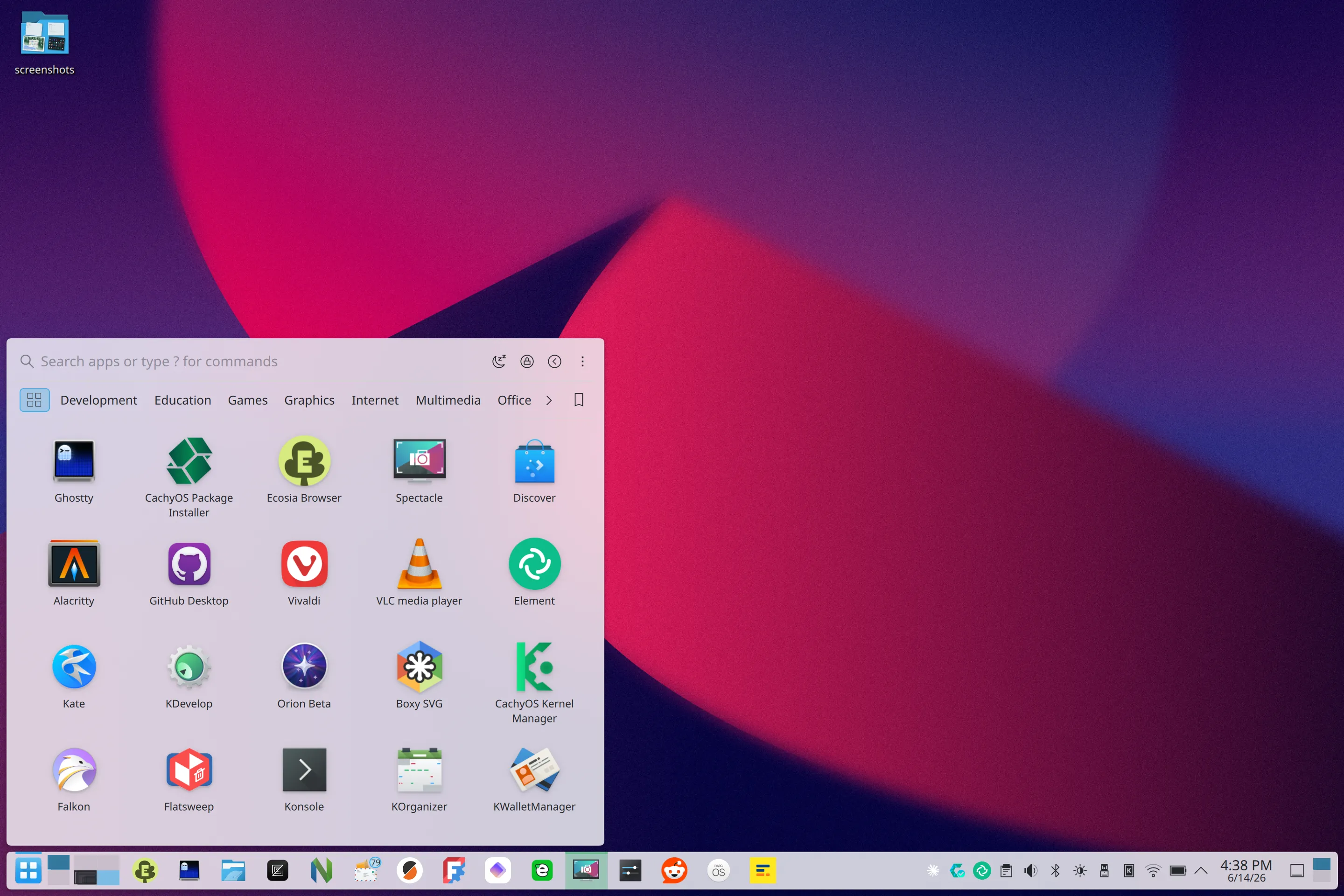Expand more categories with the chevron
The image size is (1344, 896).
coord(549,400)
